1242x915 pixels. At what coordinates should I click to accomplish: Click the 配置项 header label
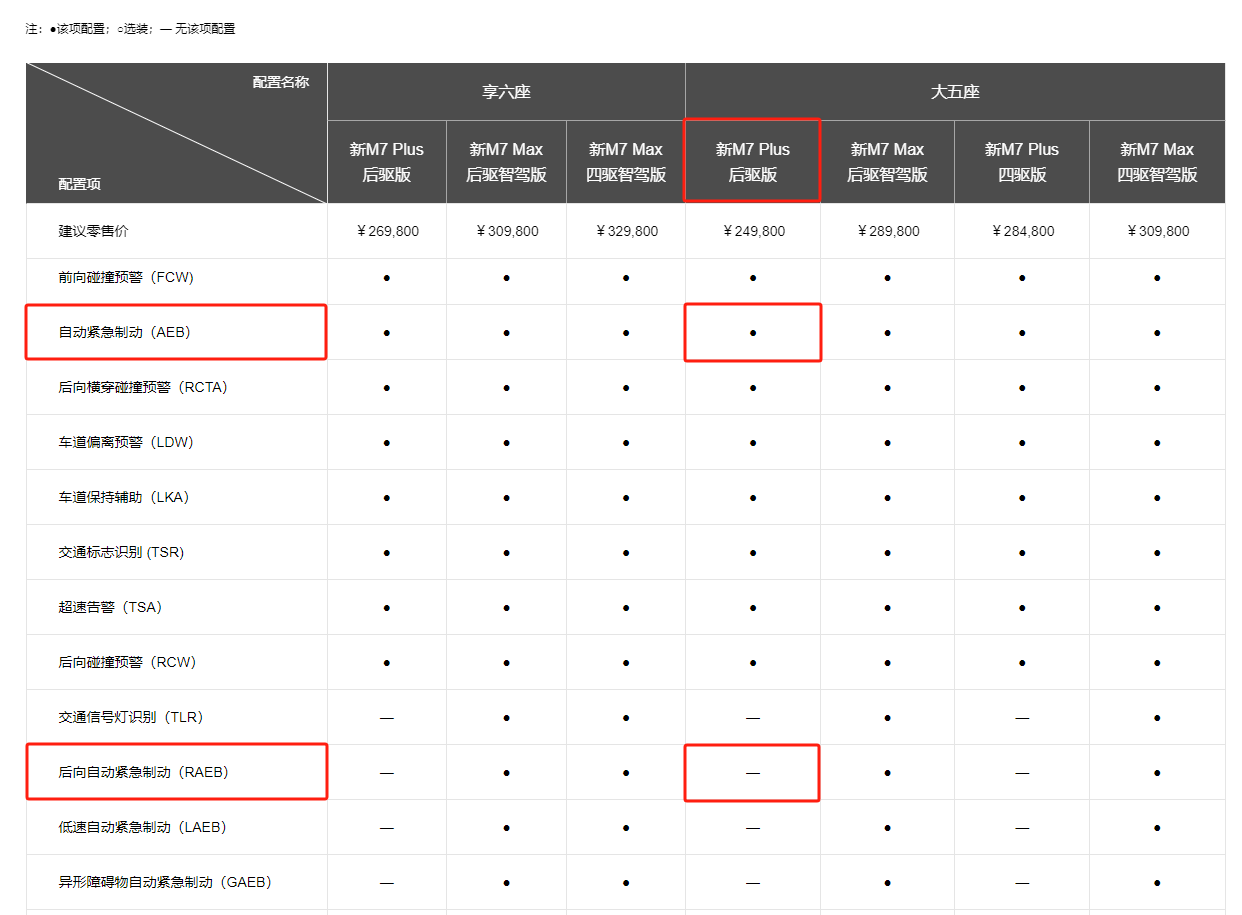click(x=80, y=184)
